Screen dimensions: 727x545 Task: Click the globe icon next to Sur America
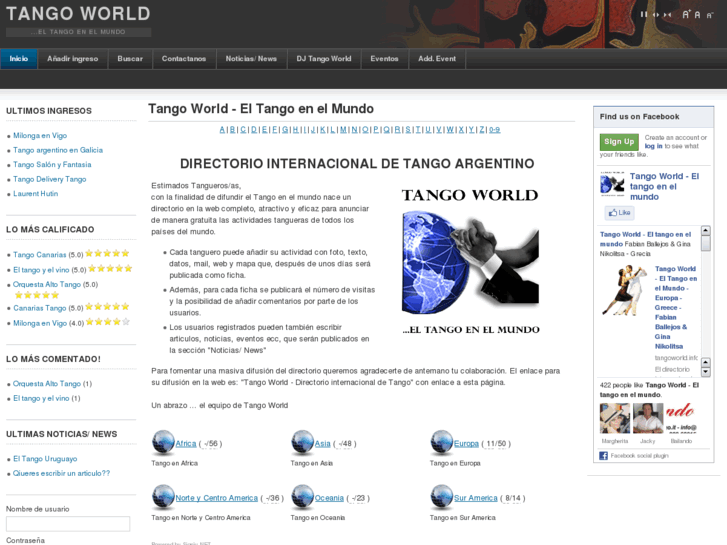point(441,497)
